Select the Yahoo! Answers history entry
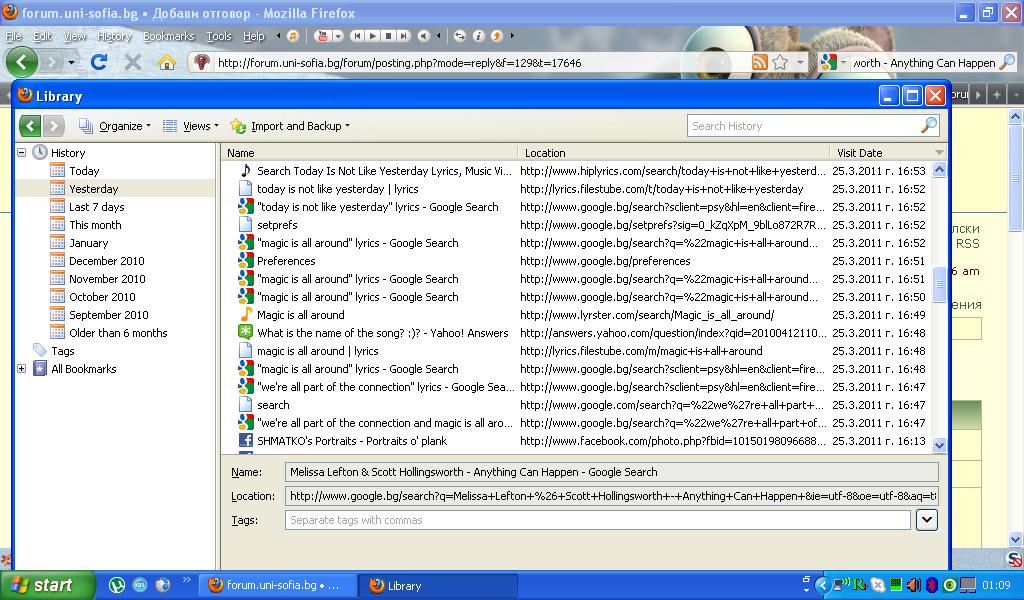The image size is (1024, 600). pyautogui.click(x=382, y=333)
